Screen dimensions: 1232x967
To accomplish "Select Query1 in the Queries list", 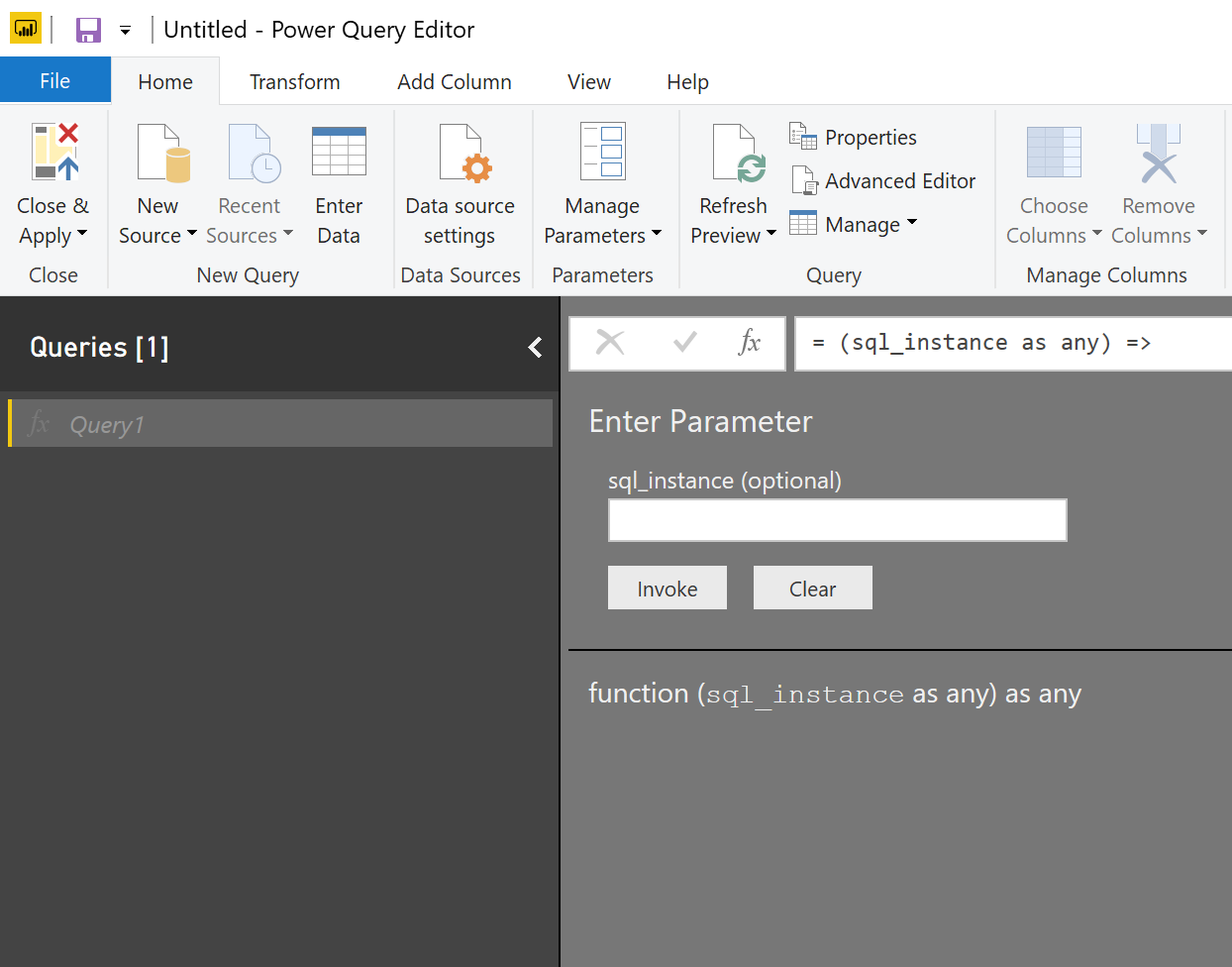I will pyautogui.click(x=280, y=424).
